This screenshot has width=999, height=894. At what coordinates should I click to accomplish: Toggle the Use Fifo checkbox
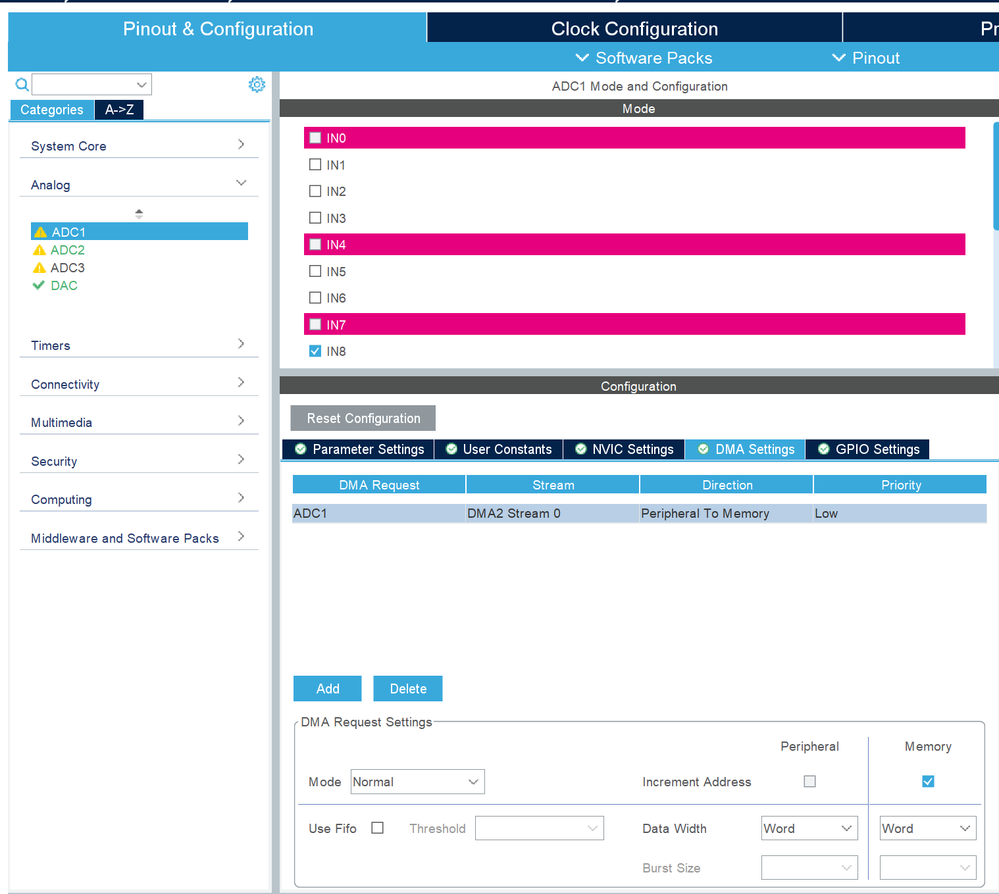pyautogui.click(x=377, y=828)
